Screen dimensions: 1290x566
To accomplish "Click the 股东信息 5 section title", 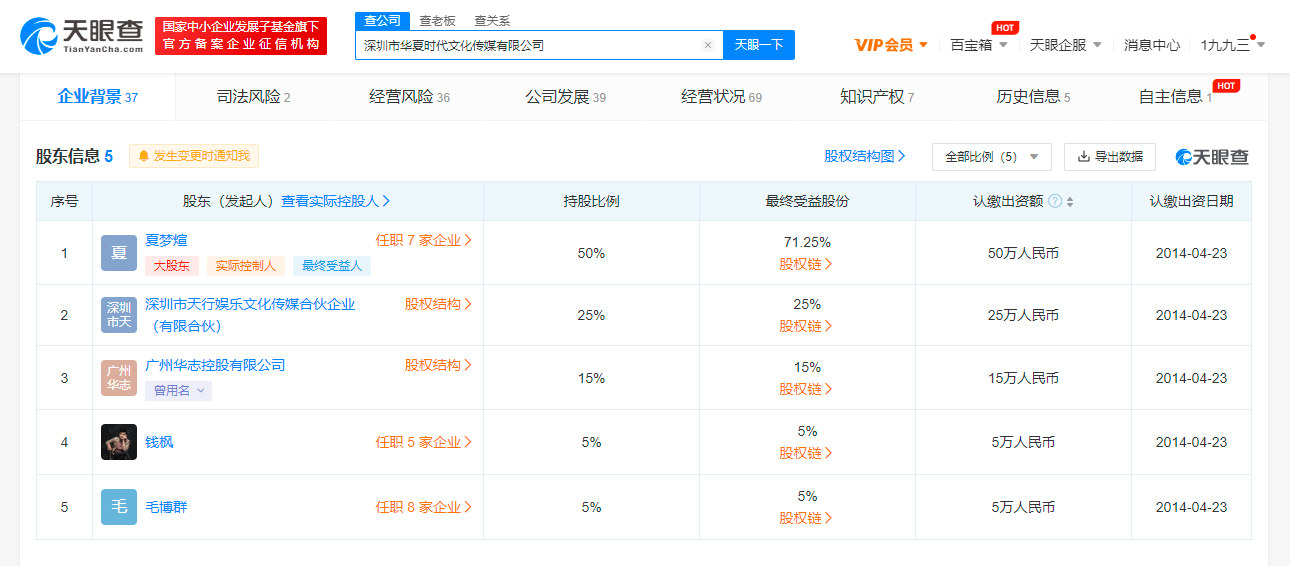I will 75,156.
